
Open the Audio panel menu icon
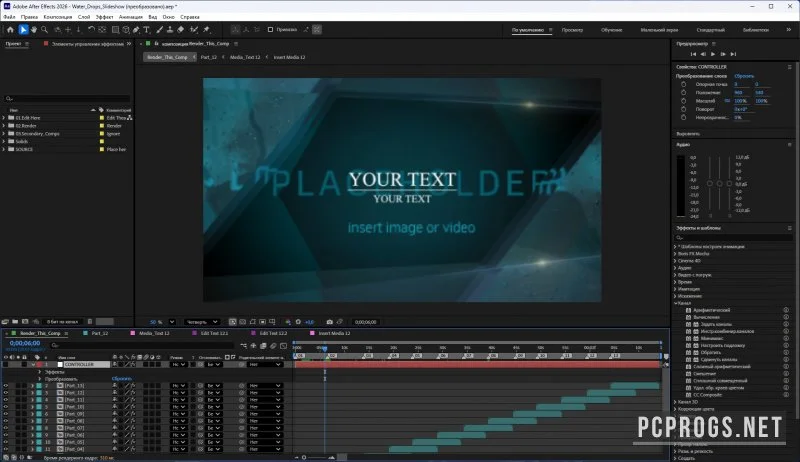[x=789, y=144]
